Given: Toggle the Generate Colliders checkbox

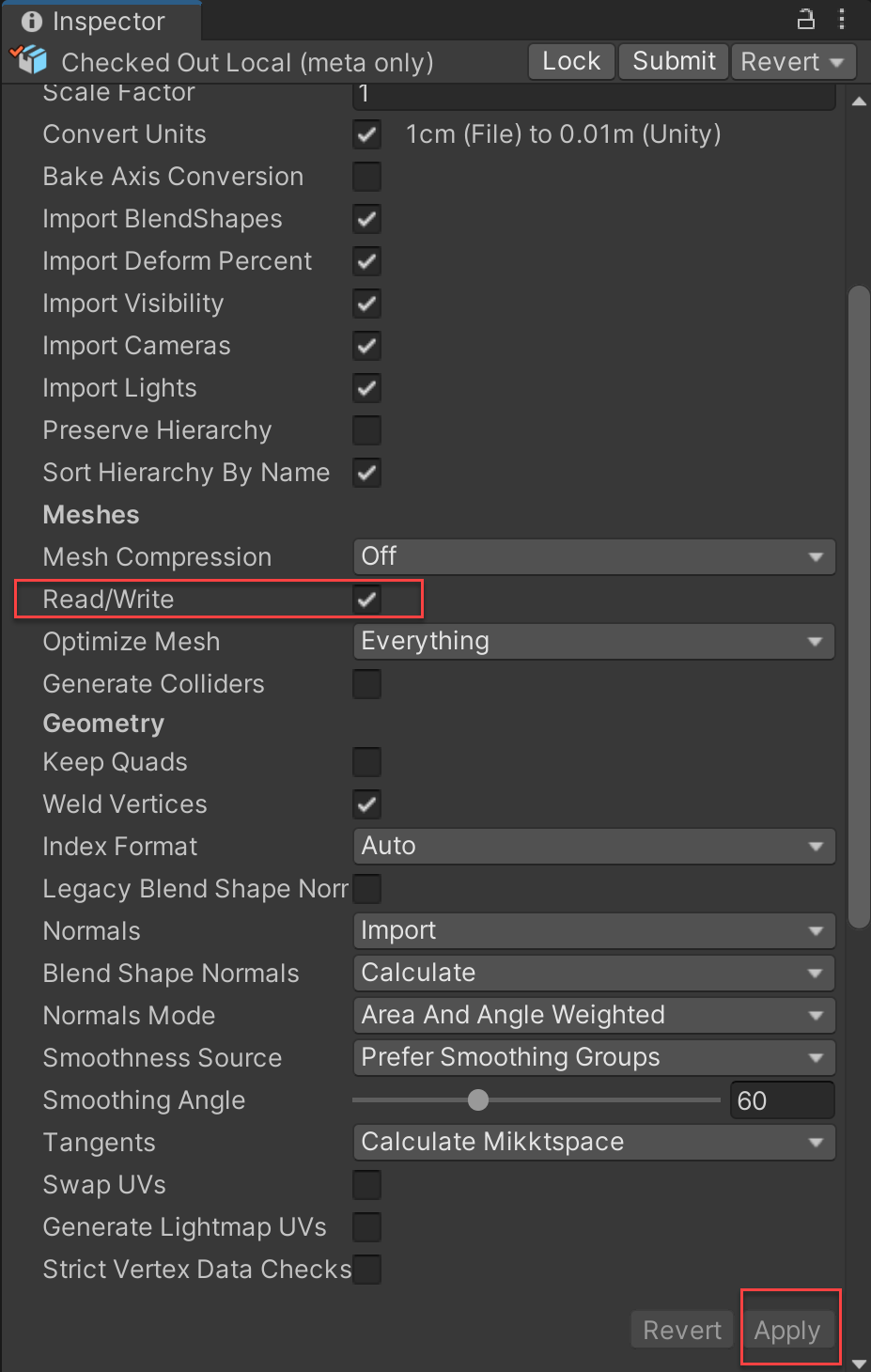Looking at the screenshot, I should click(366, 684).
